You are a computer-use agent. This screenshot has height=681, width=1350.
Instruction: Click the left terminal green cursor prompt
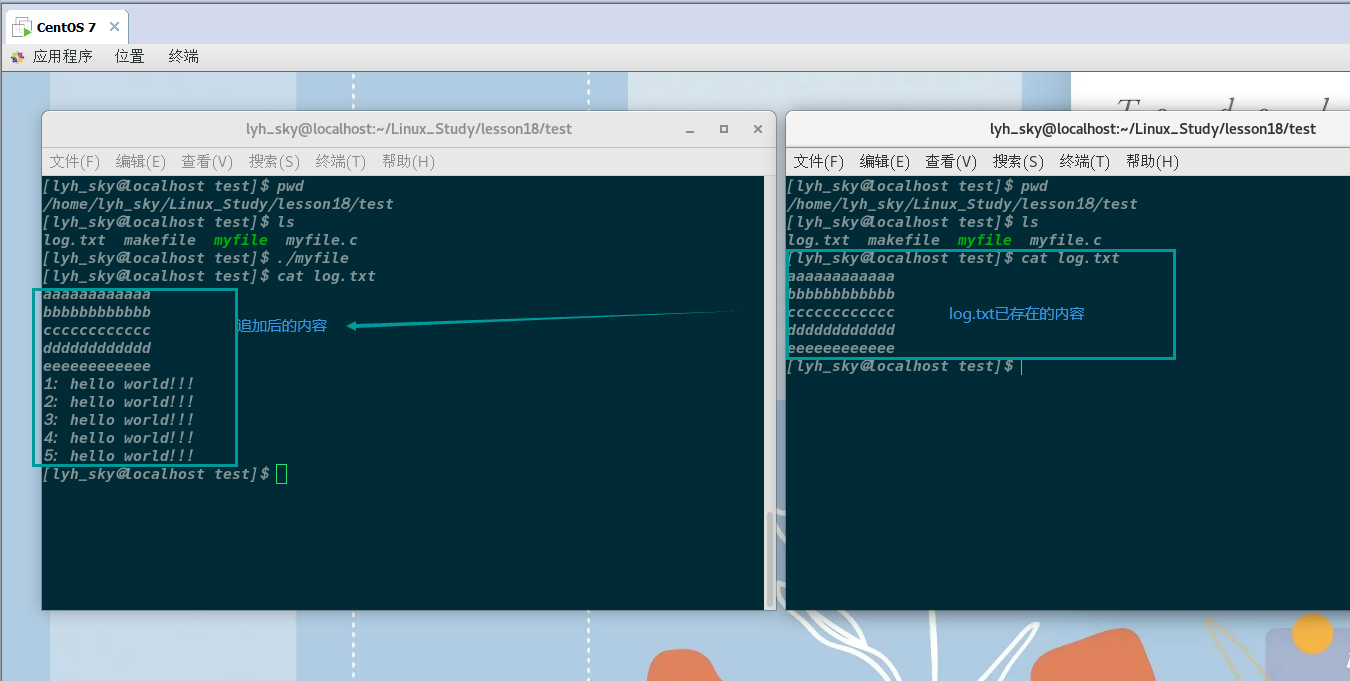(281, 474)
